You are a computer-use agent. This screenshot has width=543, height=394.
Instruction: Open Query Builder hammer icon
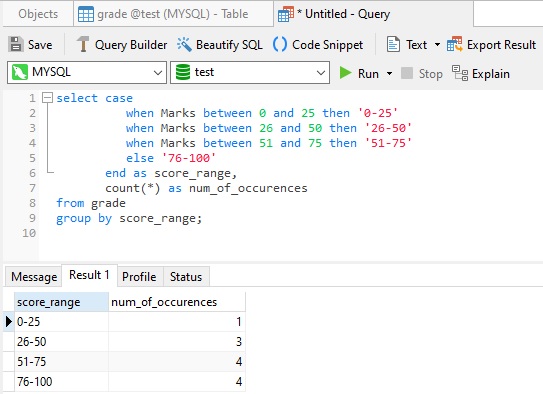pyautogui.click(x=83, y=44)
